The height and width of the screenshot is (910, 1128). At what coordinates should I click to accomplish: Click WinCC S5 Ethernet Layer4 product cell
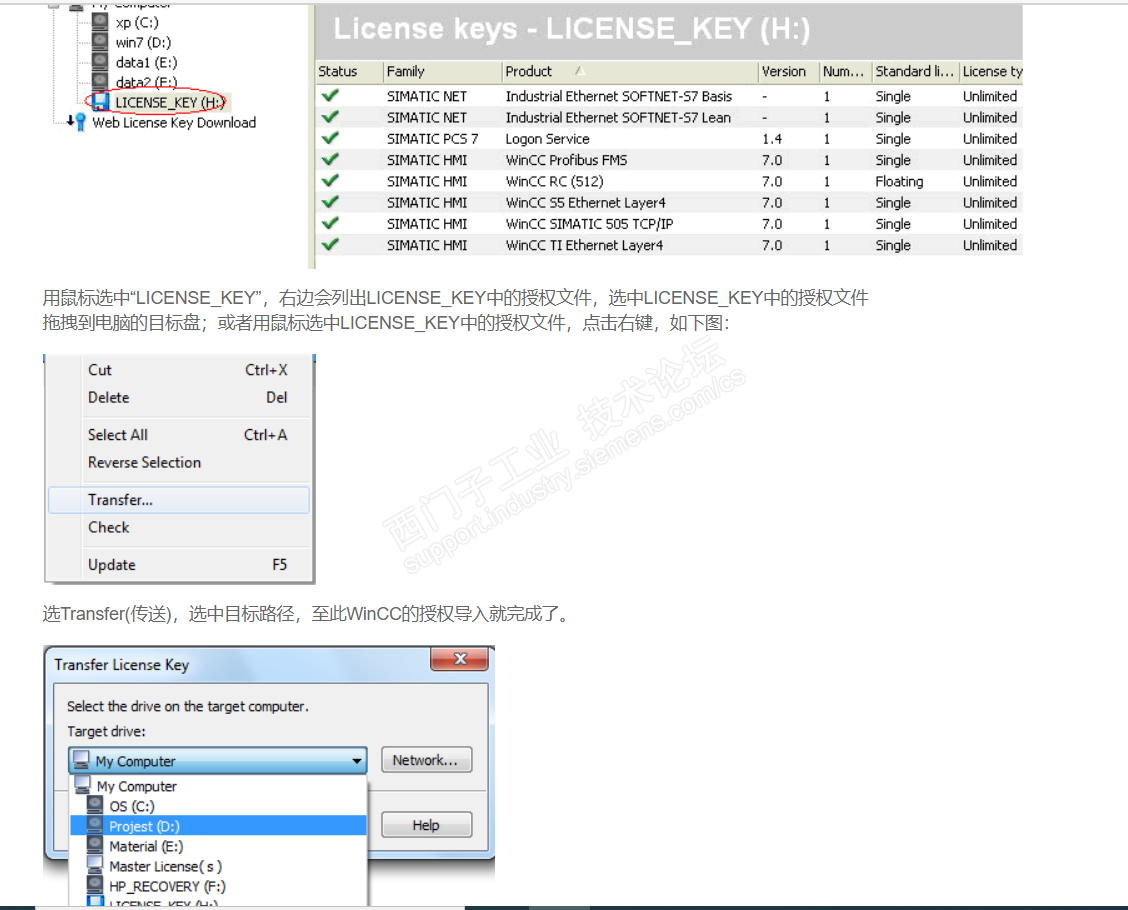tap(586, 202)
